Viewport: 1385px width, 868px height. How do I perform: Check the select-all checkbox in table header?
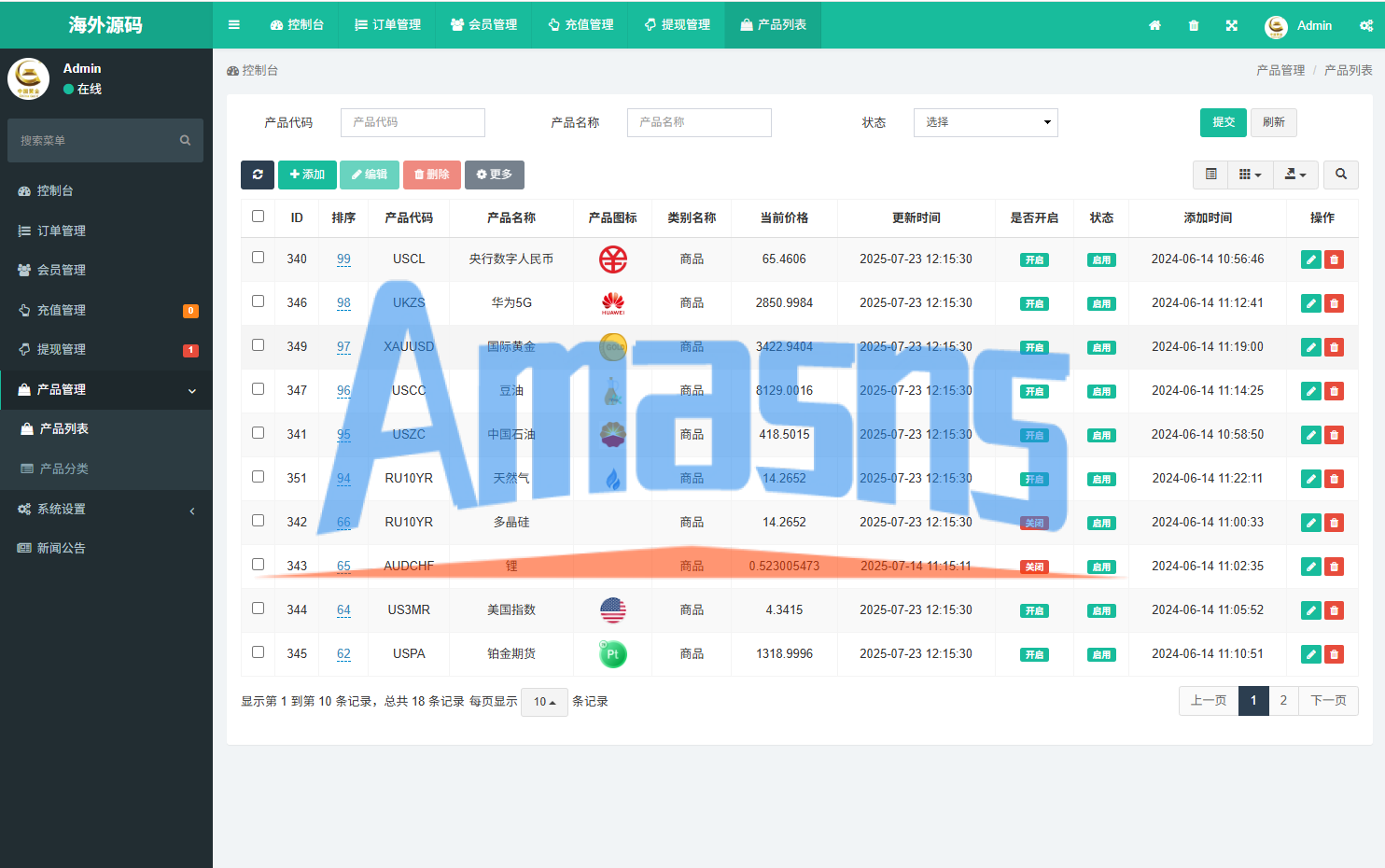pos(259,217)
